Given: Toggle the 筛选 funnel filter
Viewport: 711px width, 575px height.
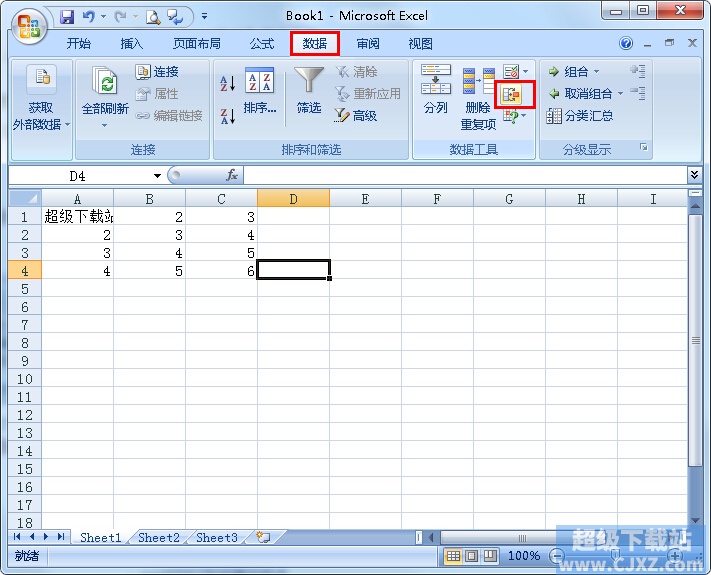Looking at the screenshot, I should click(309, 91).
